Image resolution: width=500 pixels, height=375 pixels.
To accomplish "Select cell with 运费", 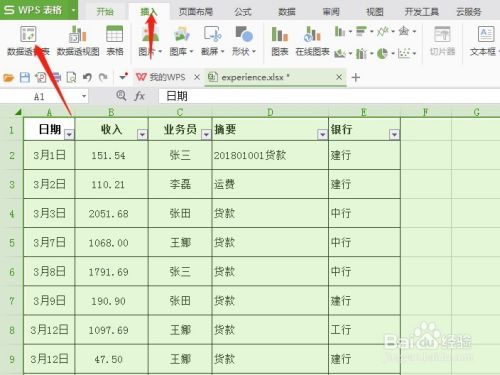I will [x=270, y=184].
